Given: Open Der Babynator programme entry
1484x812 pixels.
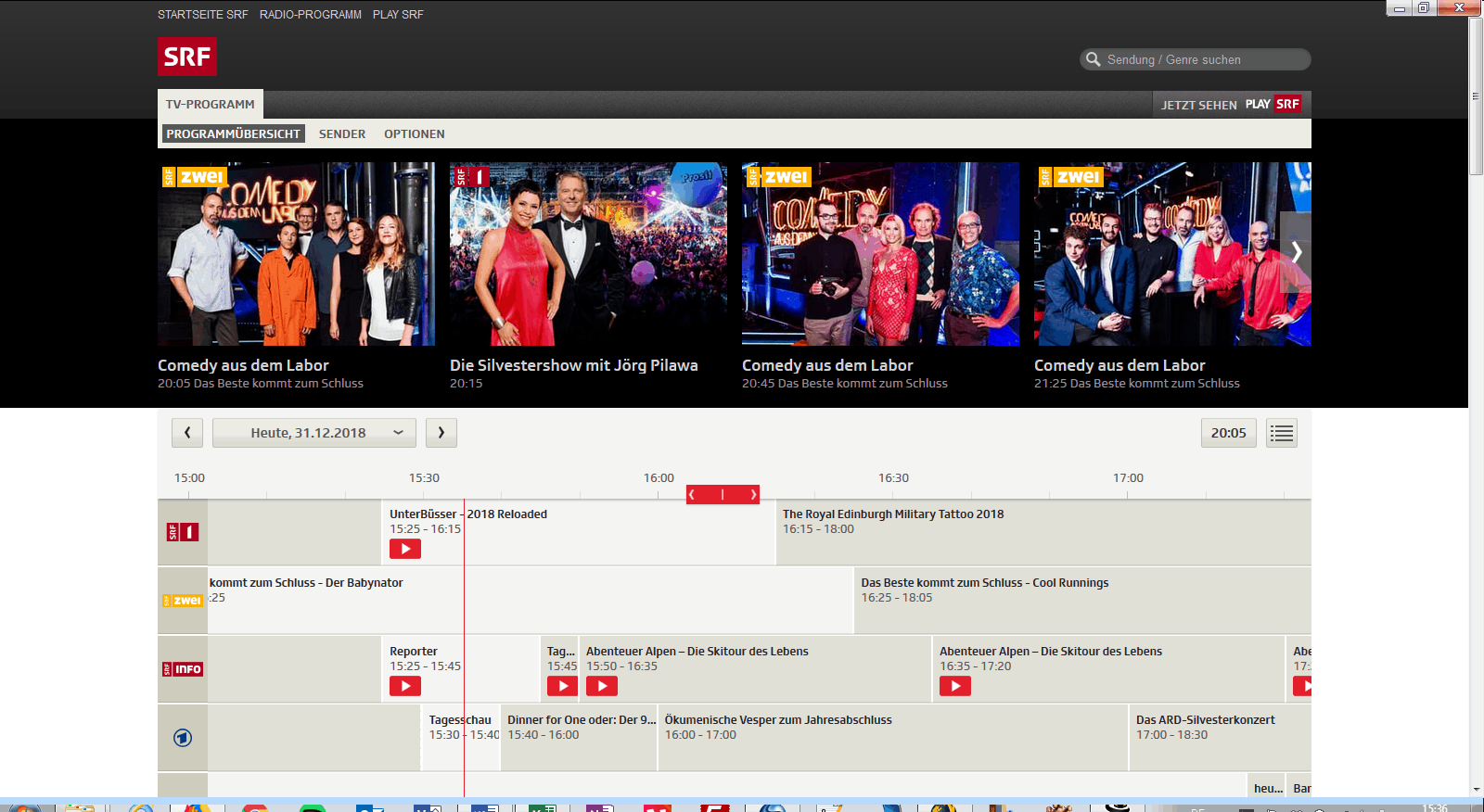Looking at the screenshot, I should coord(306,583).
